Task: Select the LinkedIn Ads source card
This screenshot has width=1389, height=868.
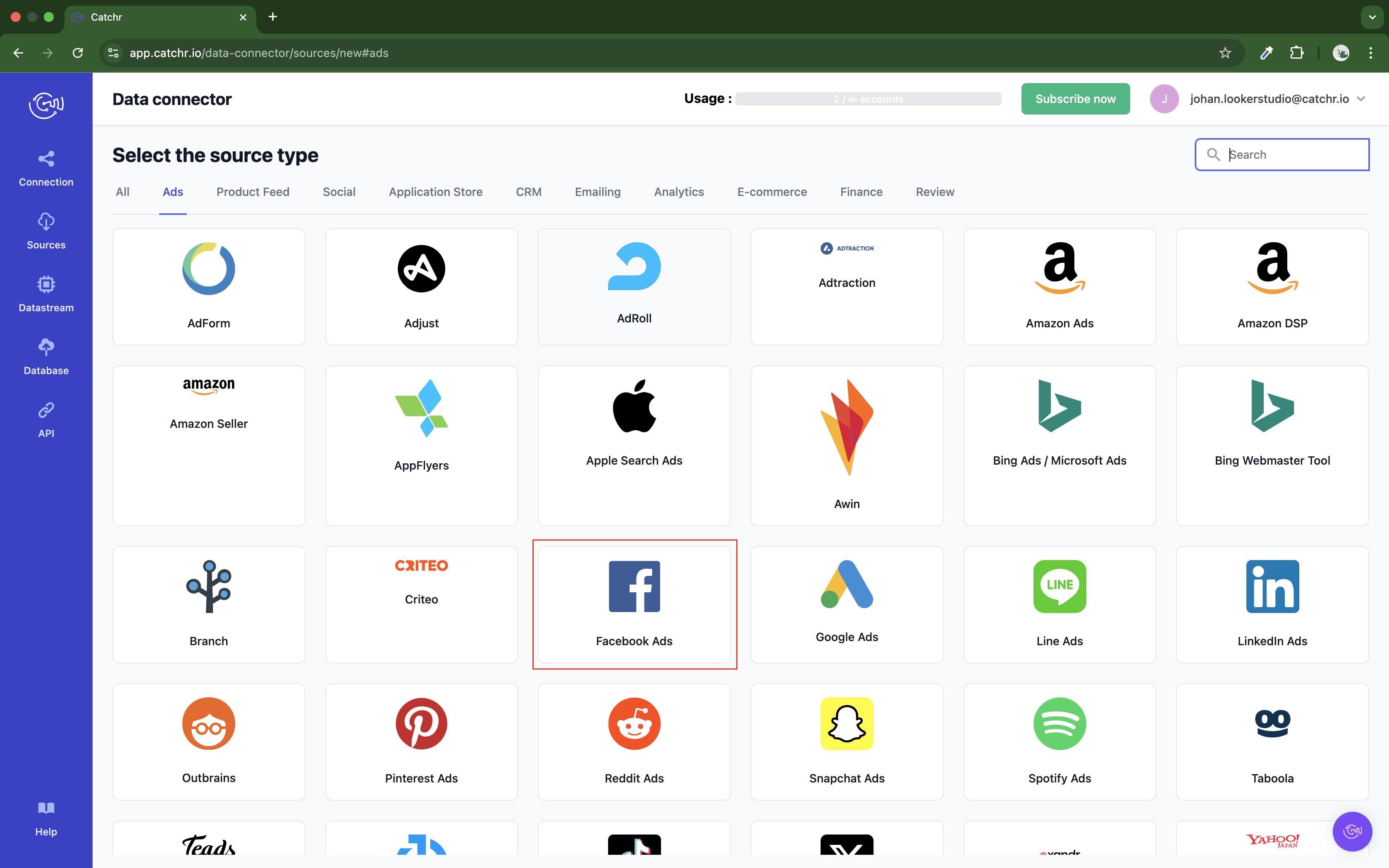Action: click(x=1272, y=604)
